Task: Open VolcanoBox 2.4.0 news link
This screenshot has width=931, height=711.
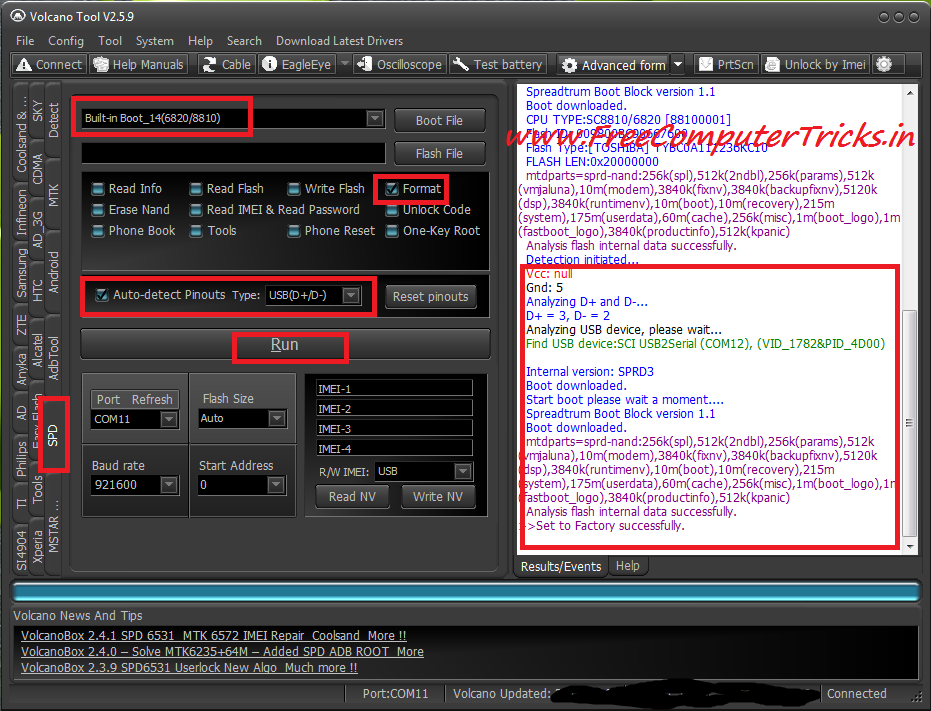Action: [222, 652]
